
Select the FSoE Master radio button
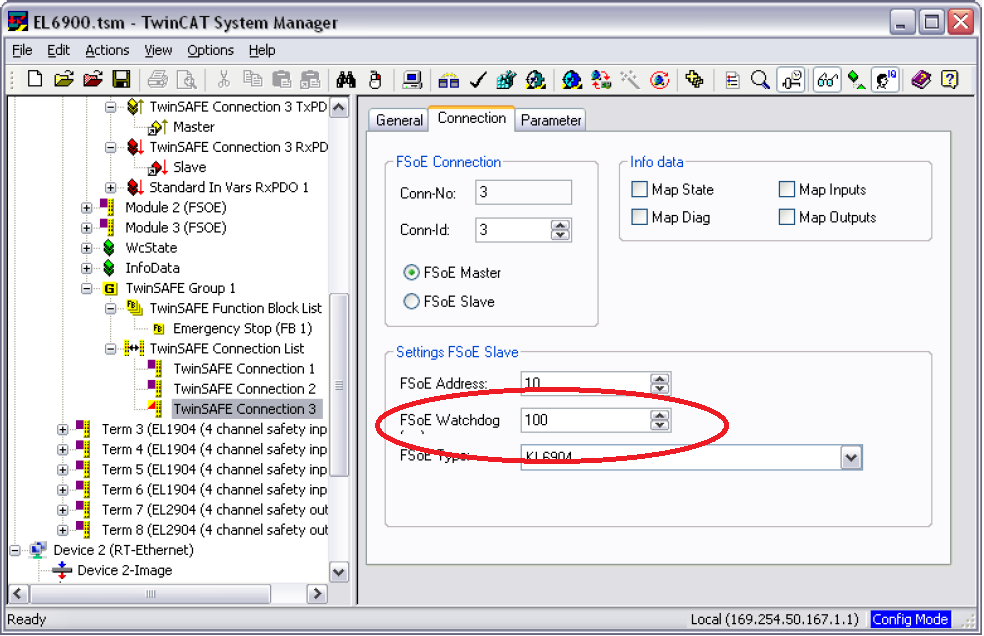click(x=411, y=272)
